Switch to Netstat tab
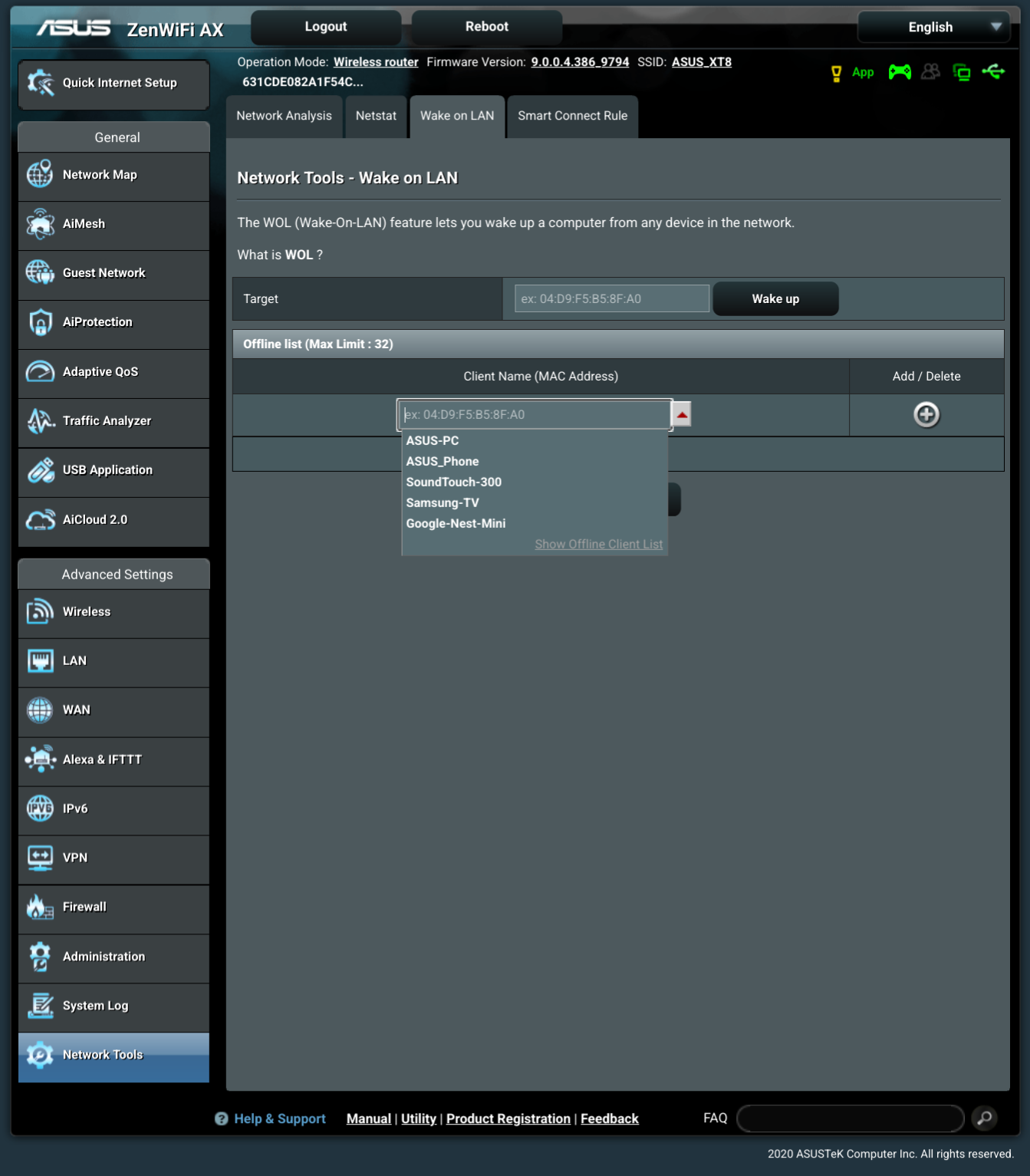Screen dimensions: 1030x1176 click(x=376, y=116)
